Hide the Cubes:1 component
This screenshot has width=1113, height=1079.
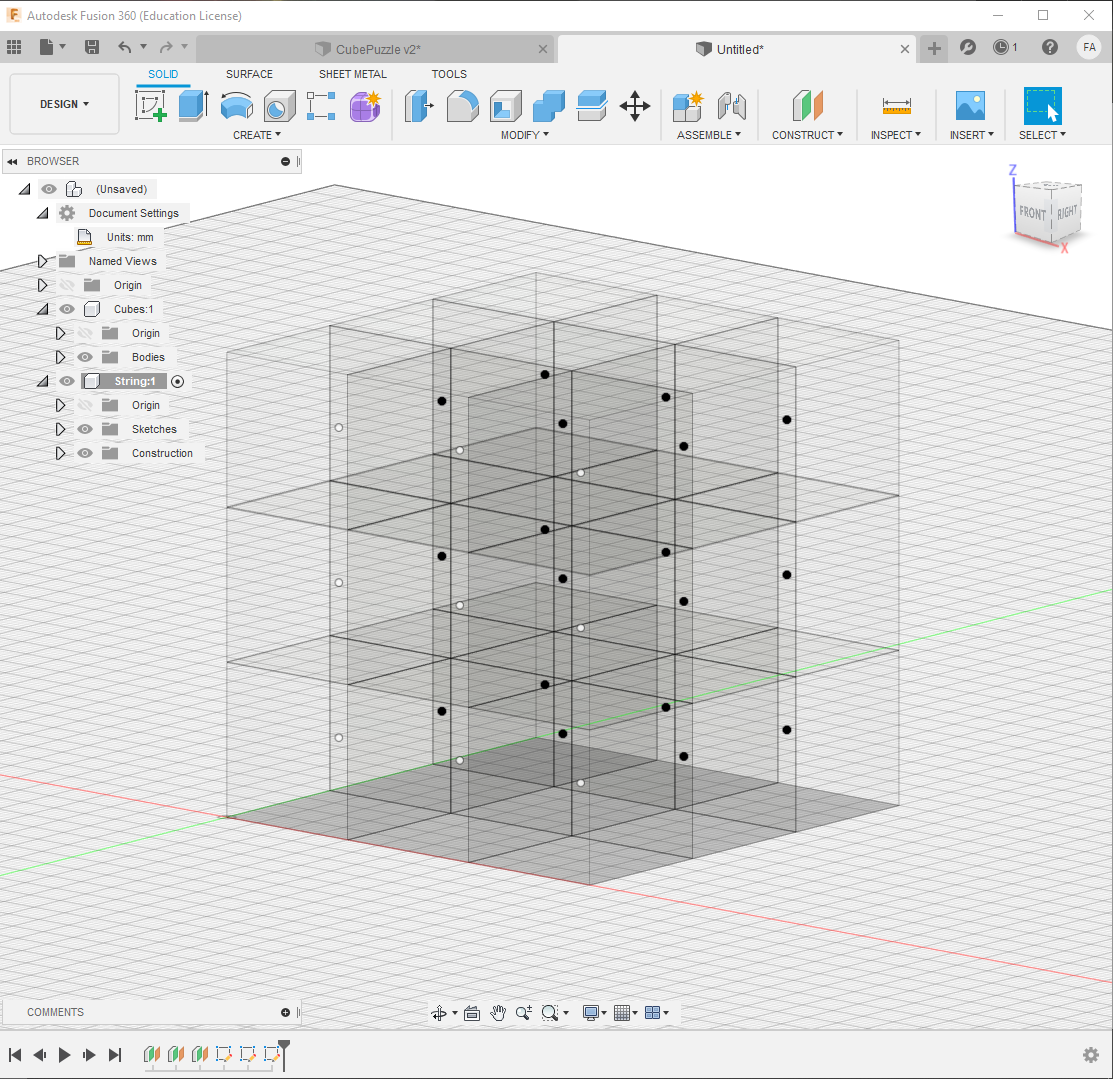pos(66,309)
